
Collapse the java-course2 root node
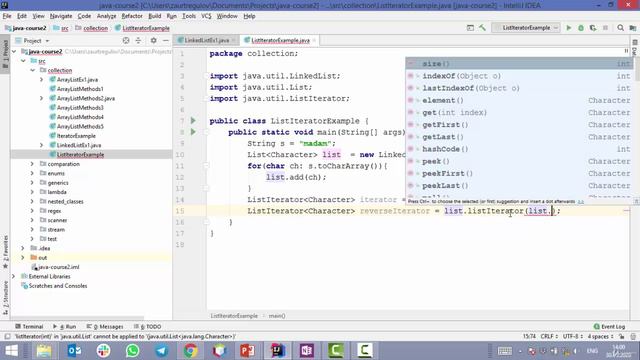[x=14, y=51]
